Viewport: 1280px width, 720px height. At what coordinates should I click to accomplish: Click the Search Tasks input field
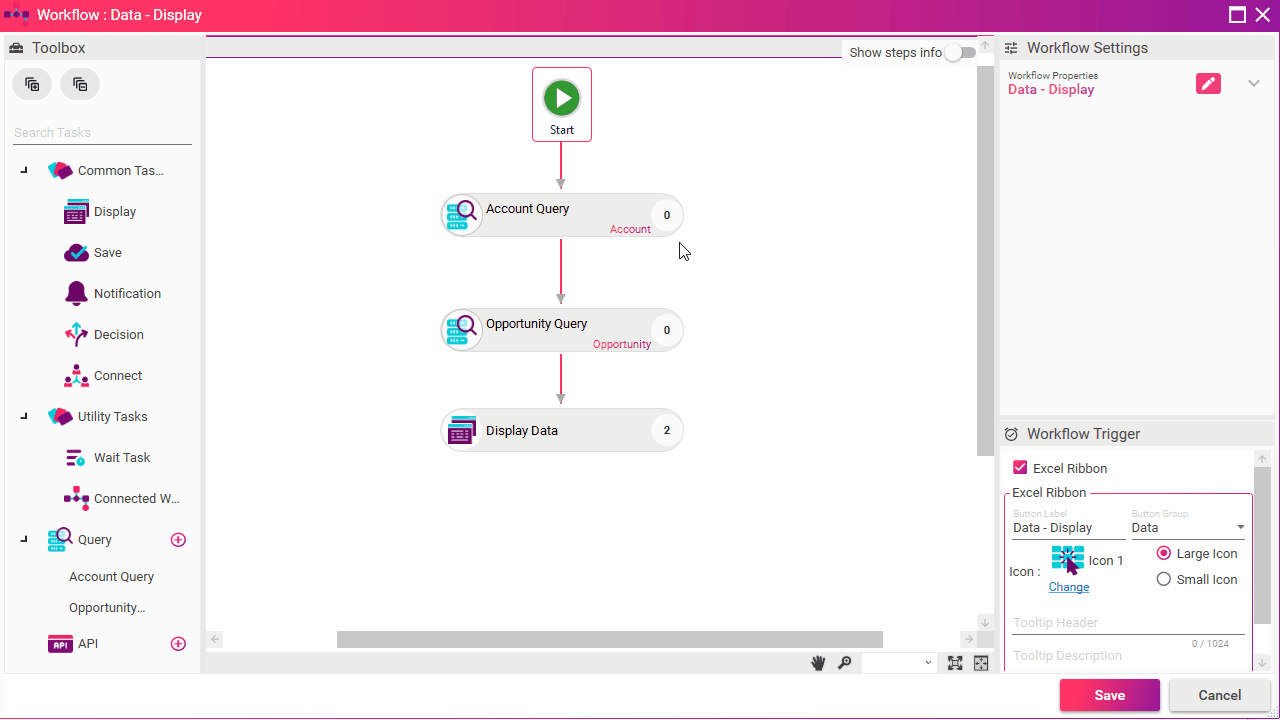point(102,133)
